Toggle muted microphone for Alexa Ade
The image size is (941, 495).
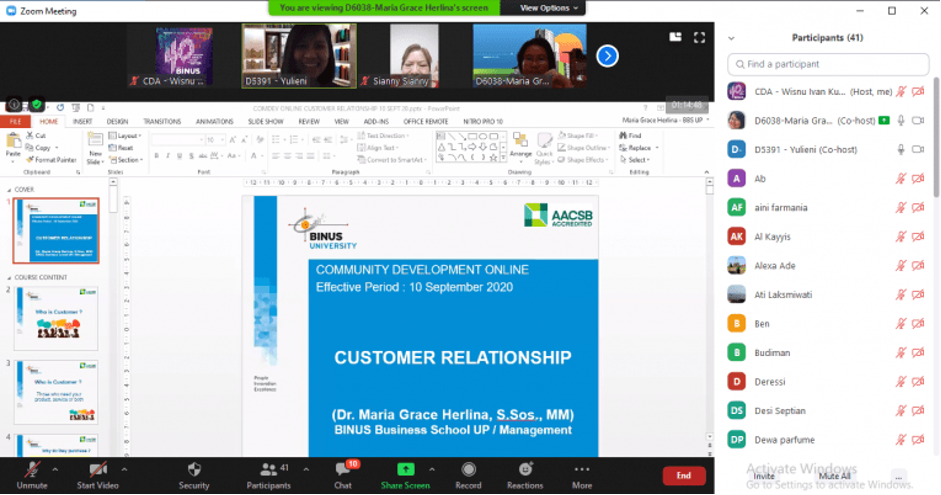(901, 265)
